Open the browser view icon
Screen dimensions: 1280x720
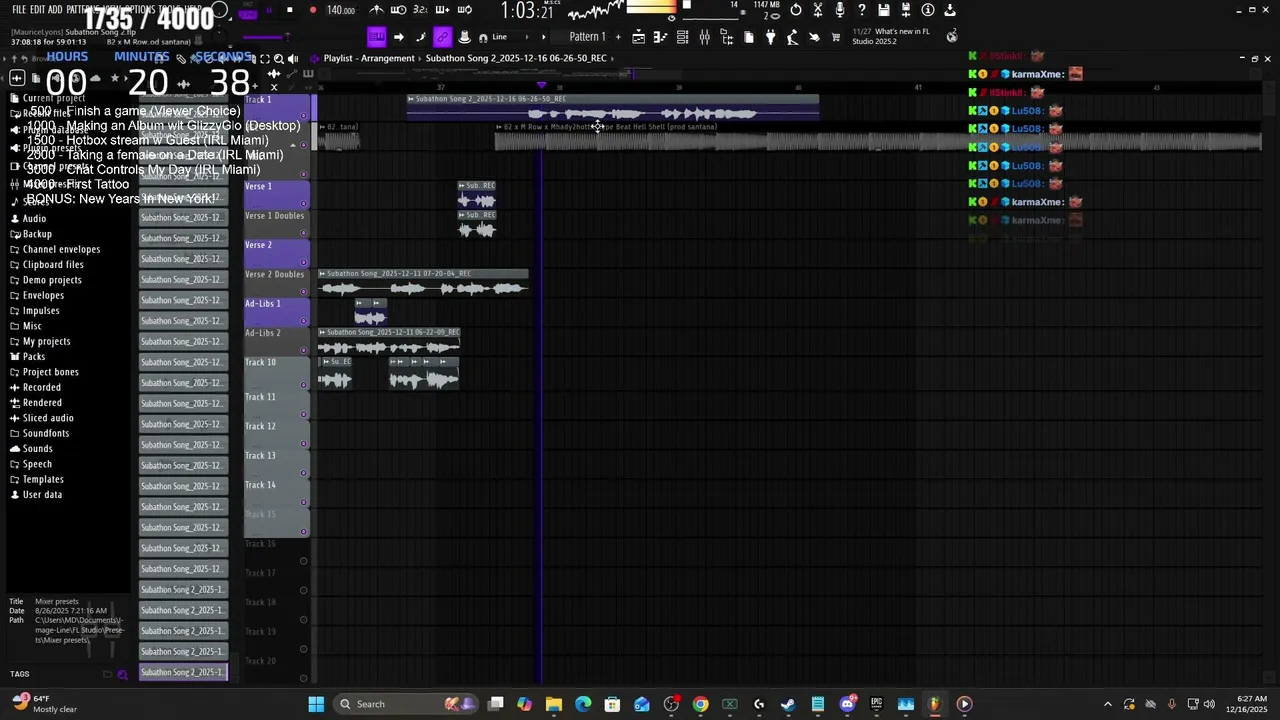[727, 37]
